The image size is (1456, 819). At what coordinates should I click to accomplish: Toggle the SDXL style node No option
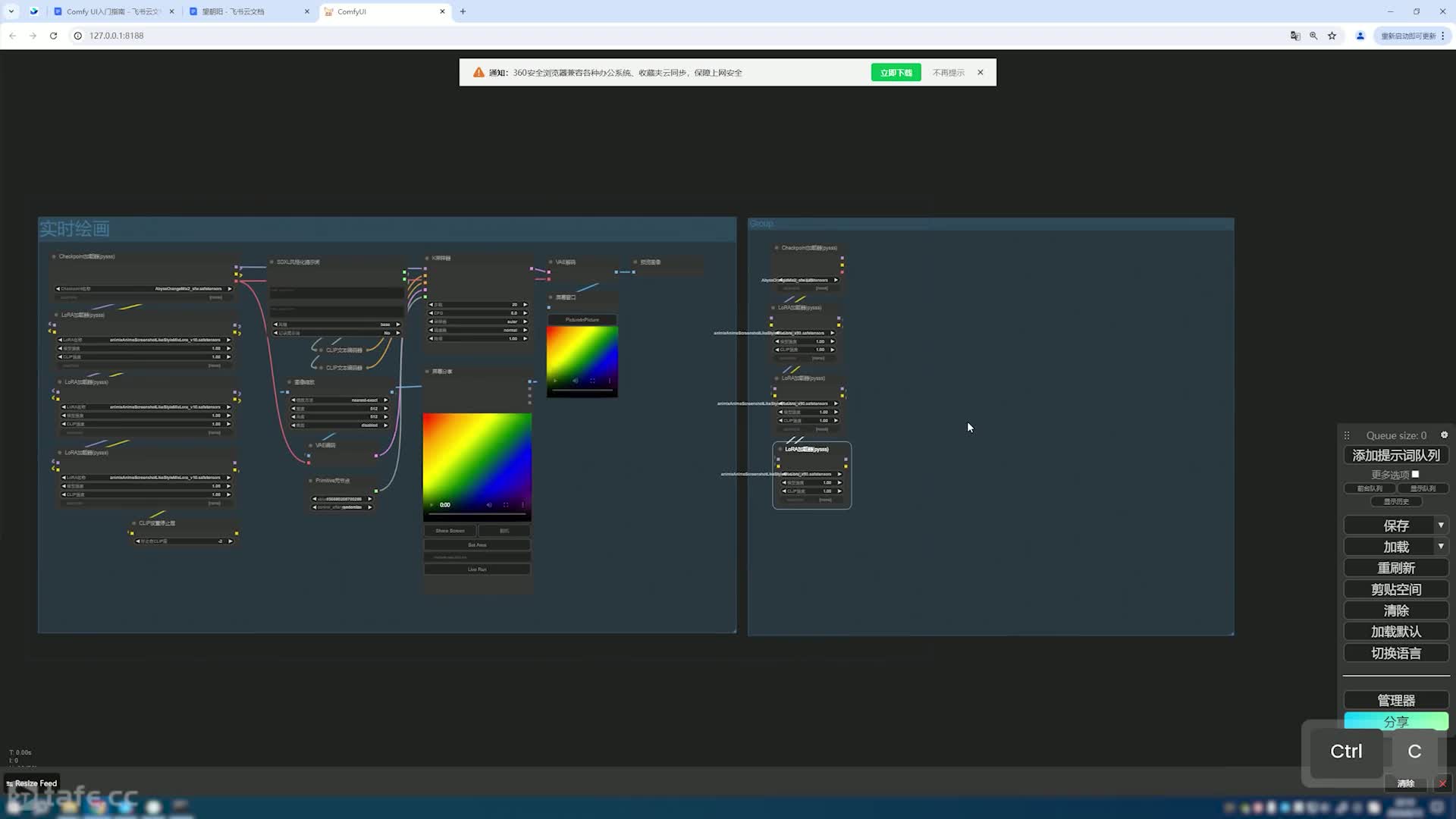pyautogui.click(x=337, y=333)
